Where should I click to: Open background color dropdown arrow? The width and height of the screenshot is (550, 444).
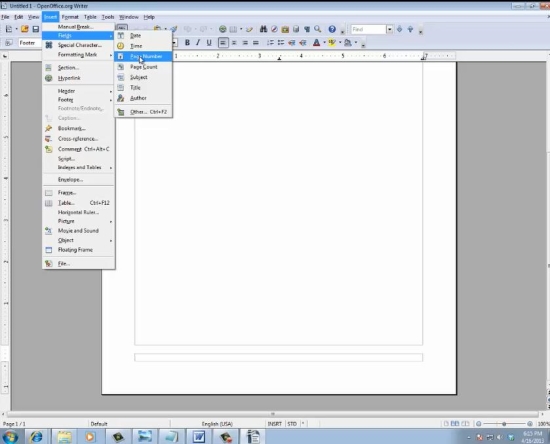[356, 43]
